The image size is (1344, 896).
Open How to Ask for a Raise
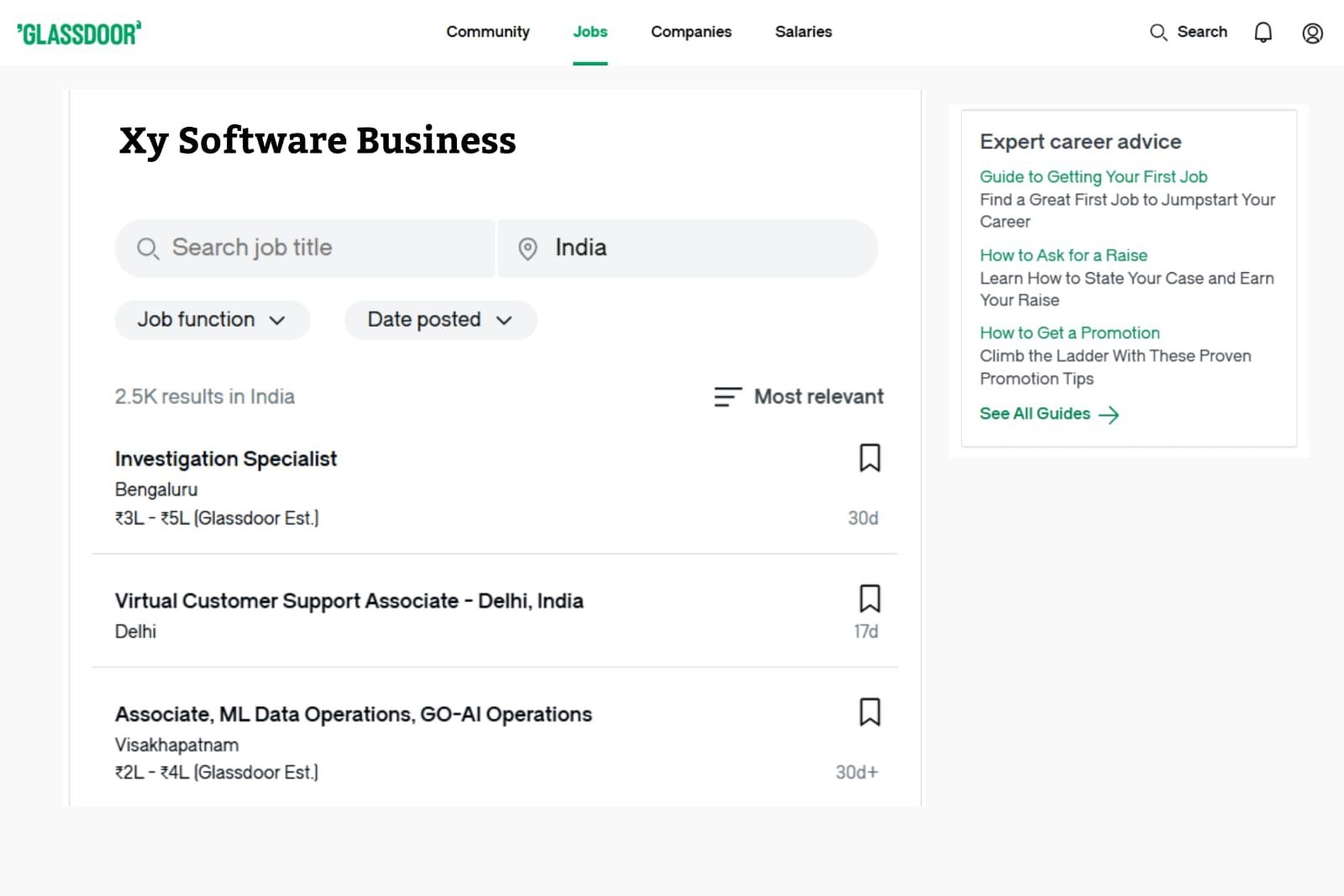(1063, 255)
